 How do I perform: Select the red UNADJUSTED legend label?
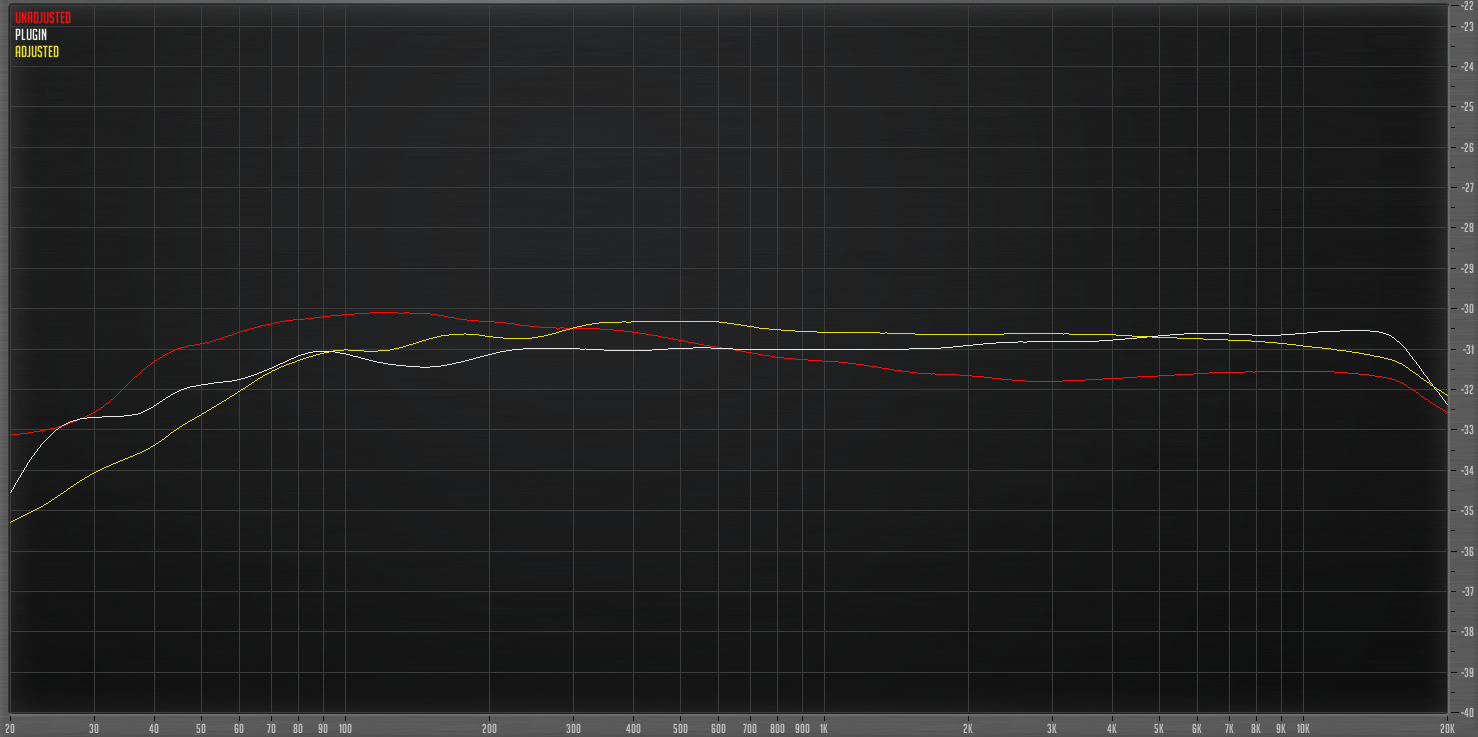[43, 18]
